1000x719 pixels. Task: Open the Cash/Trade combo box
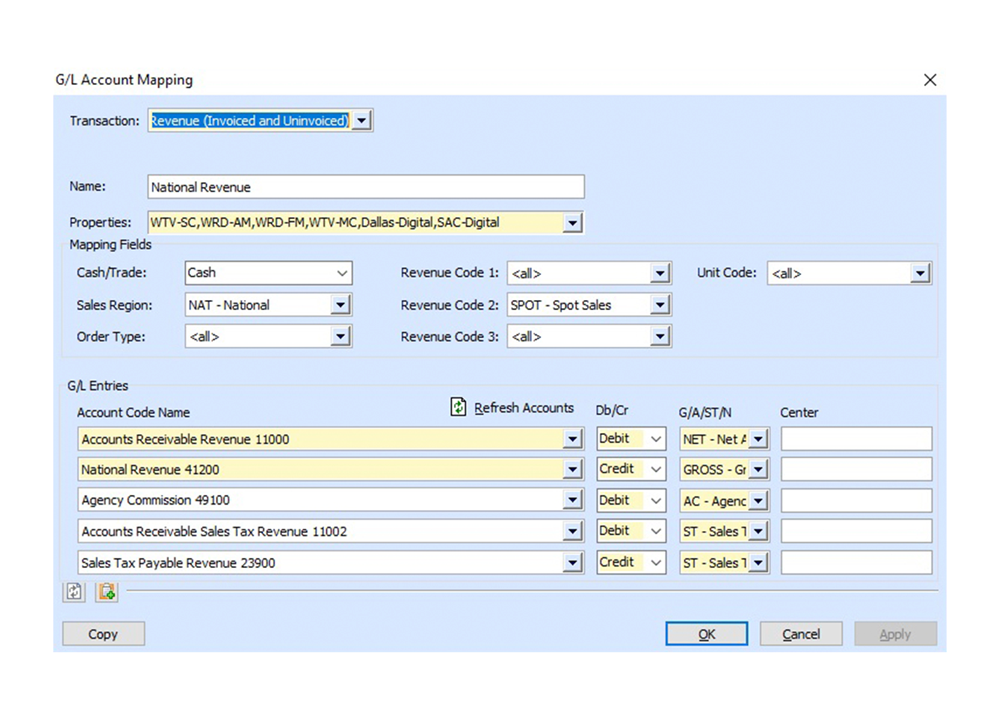pyautogui.click(x=342, y=273)
